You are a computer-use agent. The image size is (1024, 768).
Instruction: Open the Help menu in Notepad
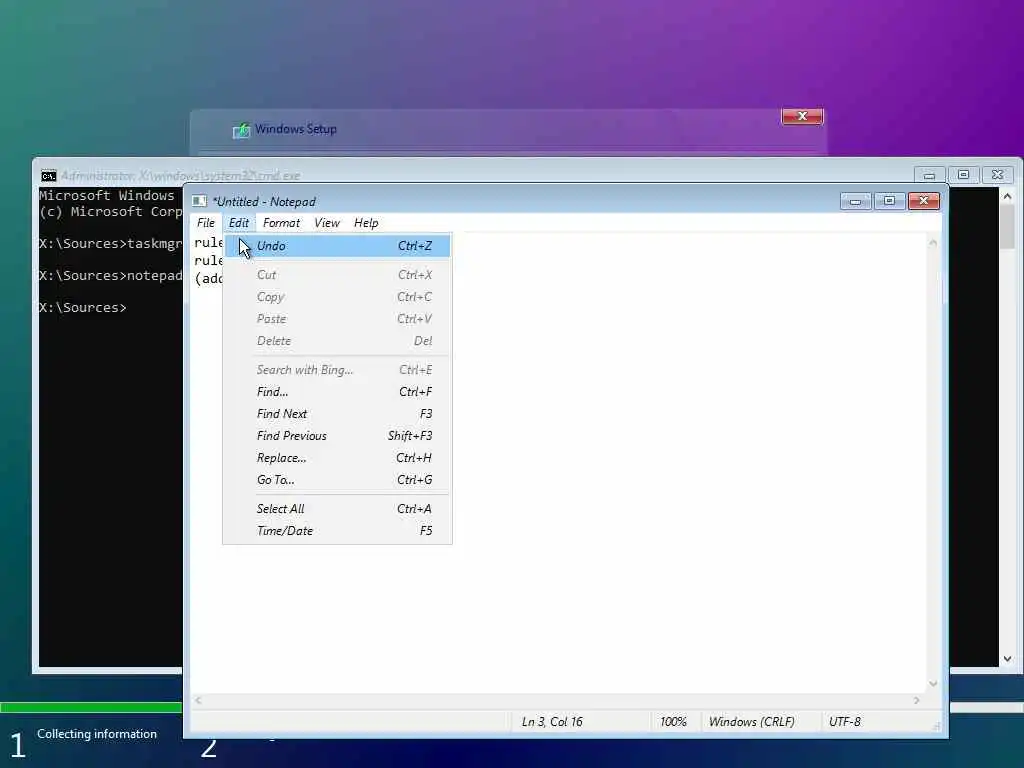click(x=366, y=223)
